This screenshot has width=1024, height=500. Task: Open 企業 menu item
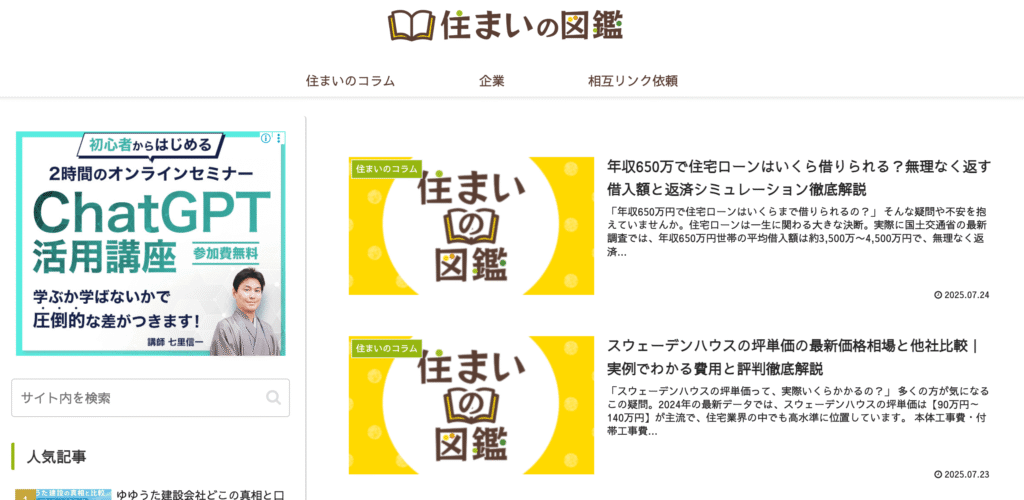[x=492, y=82]
